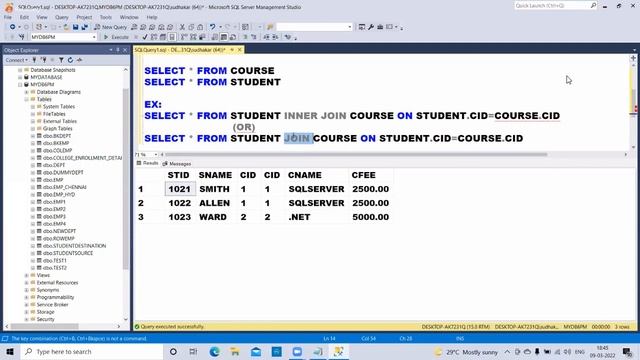Collapse the MYDB6PM database node
The height and width of the screenshot is (360, 640).
[20, 84]
